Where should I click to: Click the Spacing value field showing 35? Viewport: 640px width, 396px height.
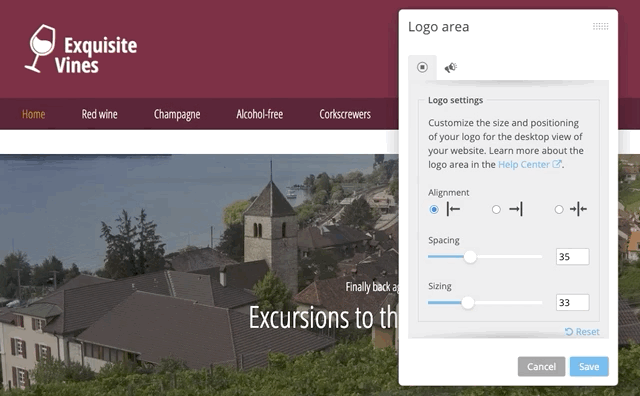pyautogui.click(x=572, y=257)
